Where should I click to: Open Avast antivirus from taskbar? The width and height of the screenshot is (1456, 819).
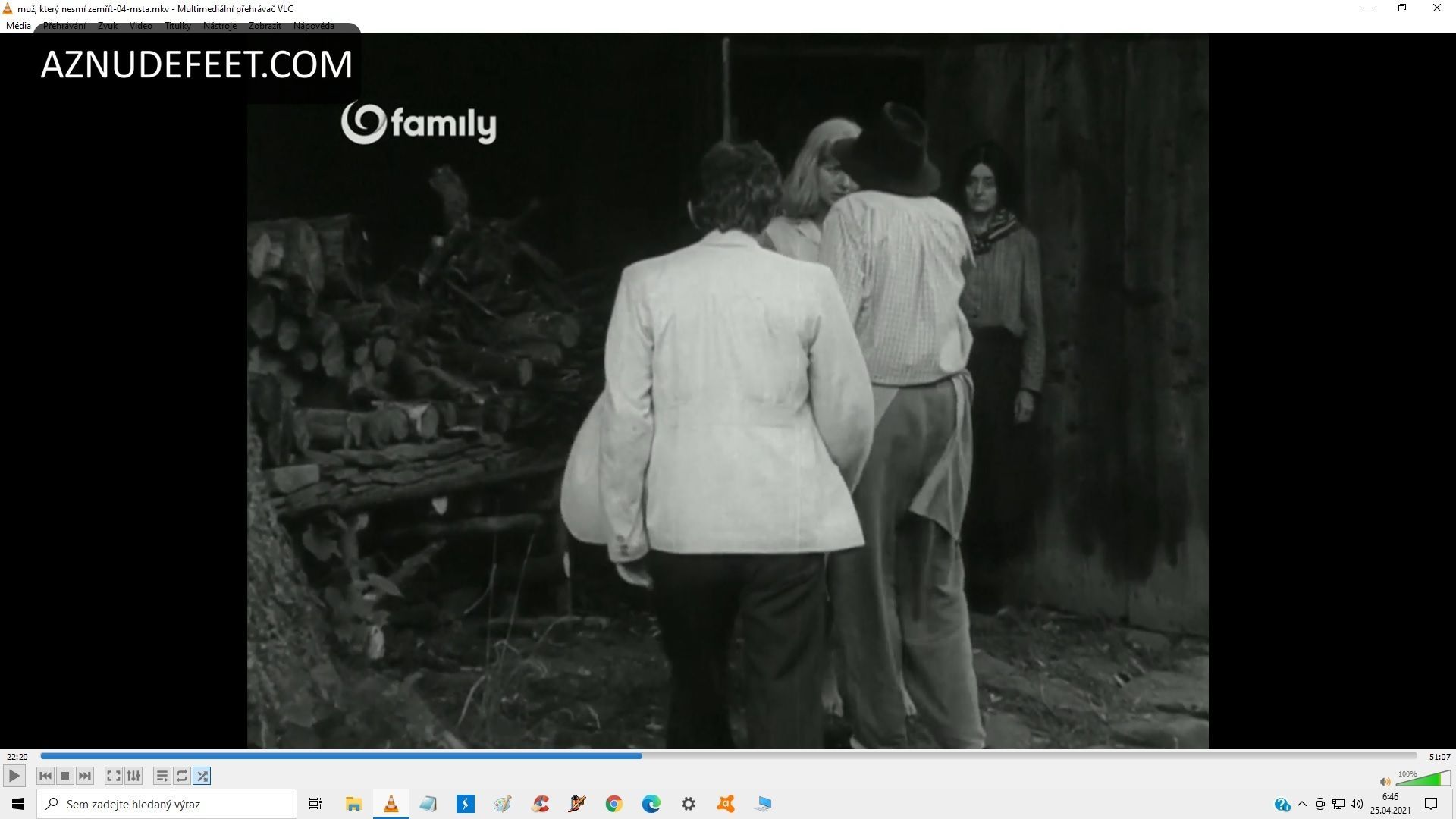click(726, 804)
